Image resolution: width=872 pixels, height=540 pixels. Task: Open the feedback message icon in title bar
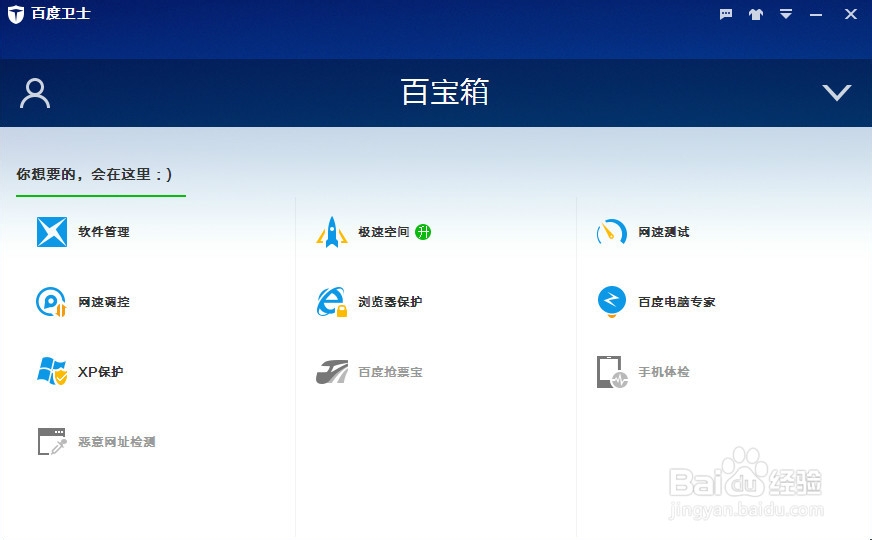726,14
